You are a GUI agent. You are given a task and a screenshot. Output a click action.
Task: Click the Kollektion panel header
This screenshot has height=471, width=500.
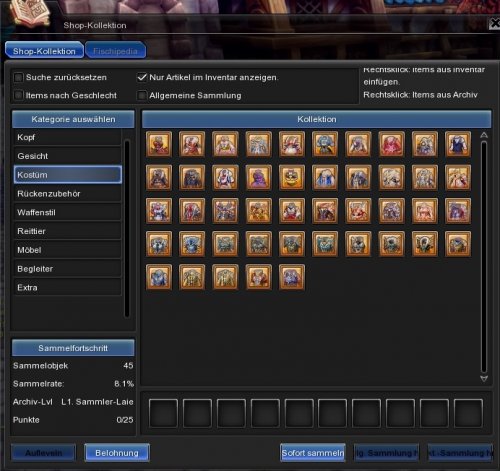(x=317, y=119)
